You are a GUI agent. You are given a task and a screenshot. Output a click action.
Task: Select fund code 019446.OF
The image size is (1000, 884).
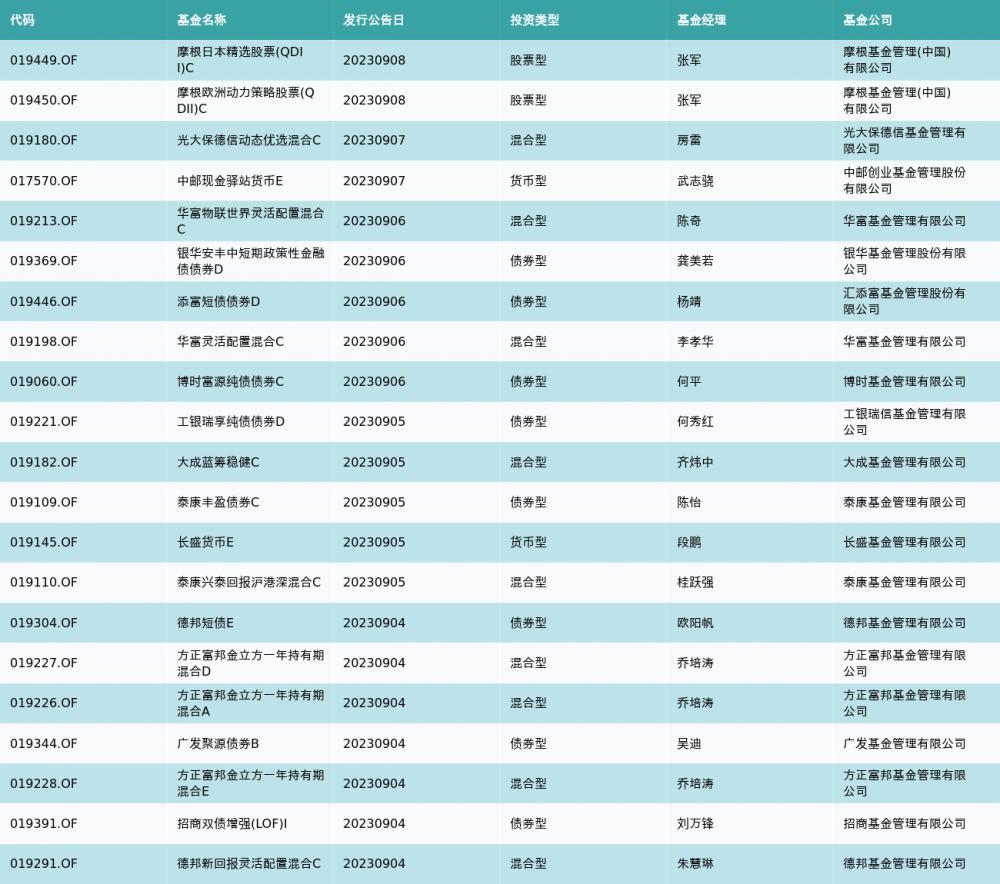click(43, 301)
